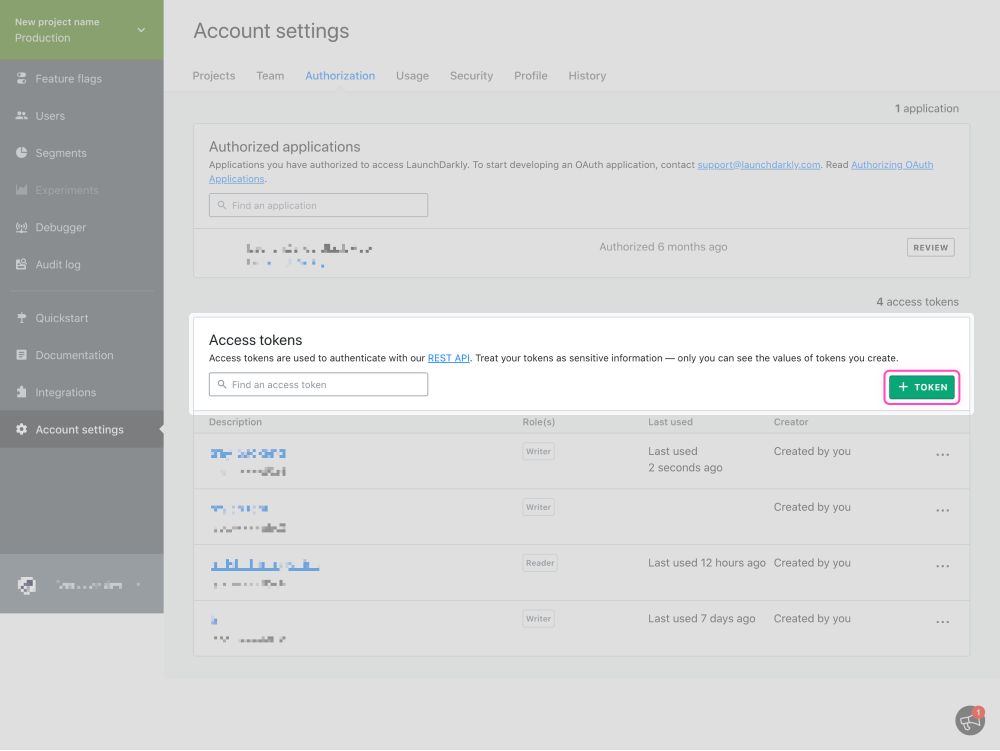This screenshot has height=751, width=1000.
Task: Open the Segments section
Action: (60, 152)
